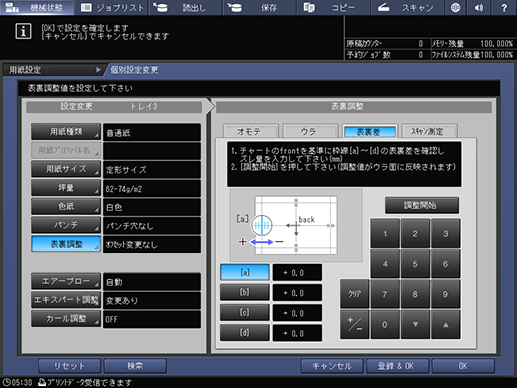Select the スキャン測定 tab
Screen dimensions: 517x388
[429, 131]
